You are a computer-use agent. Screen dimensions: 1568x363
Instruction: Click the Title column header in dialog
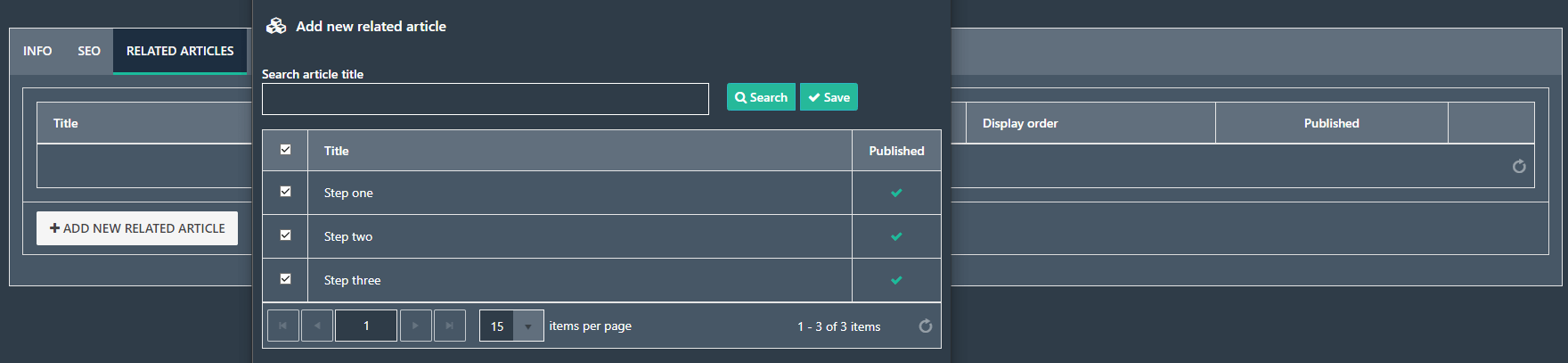click(580, 151)
